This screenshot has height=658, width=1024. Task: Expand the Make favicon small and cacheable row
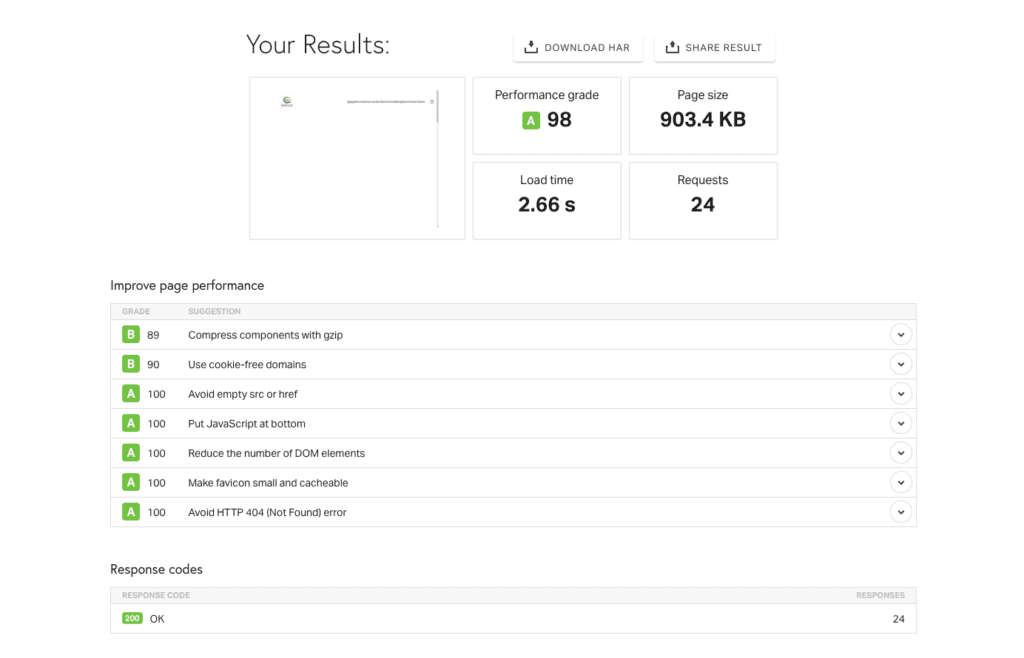900,482
